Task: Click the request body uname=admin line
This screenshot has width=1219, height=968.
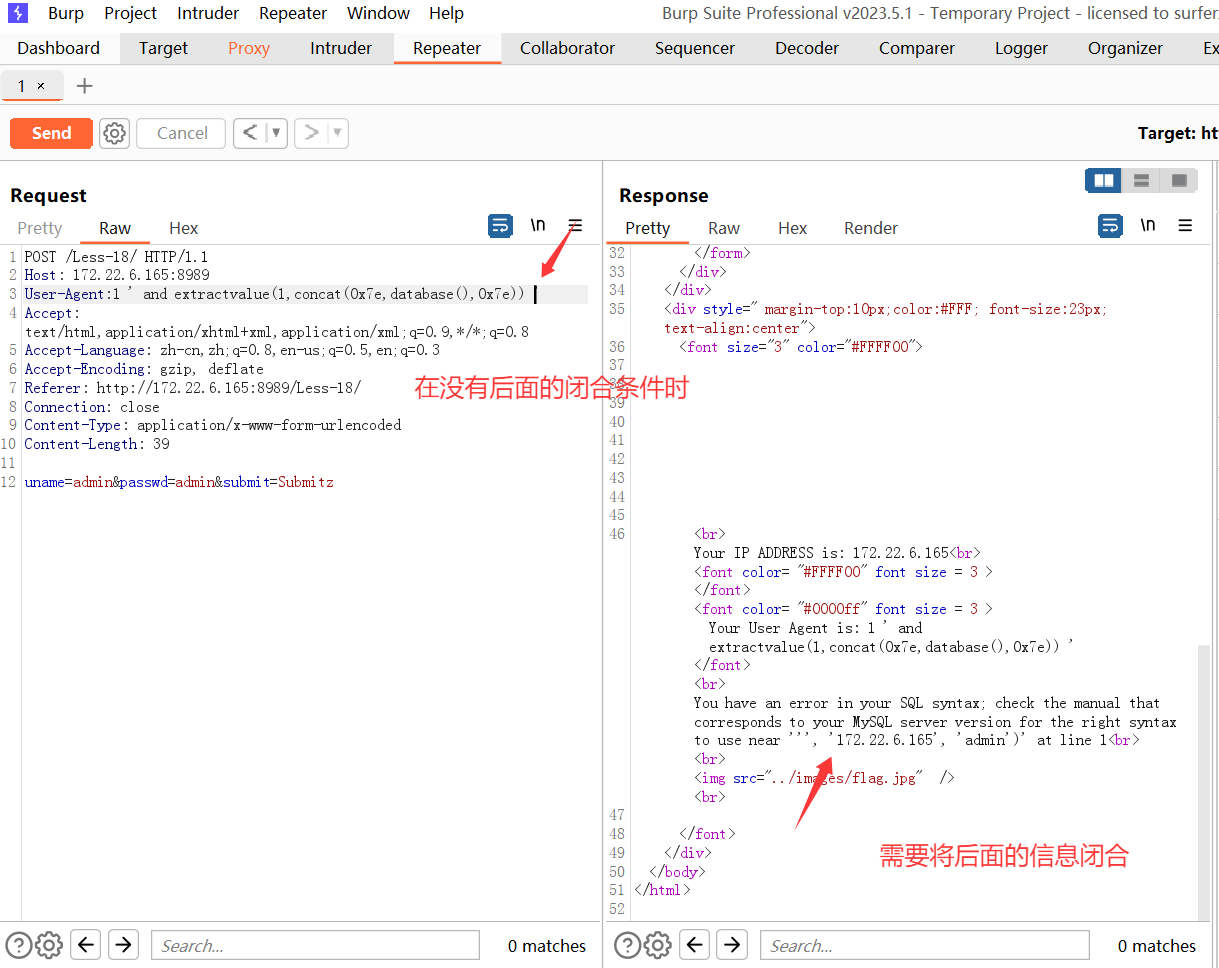Action: pyautogui.click(x=179, y=482)
